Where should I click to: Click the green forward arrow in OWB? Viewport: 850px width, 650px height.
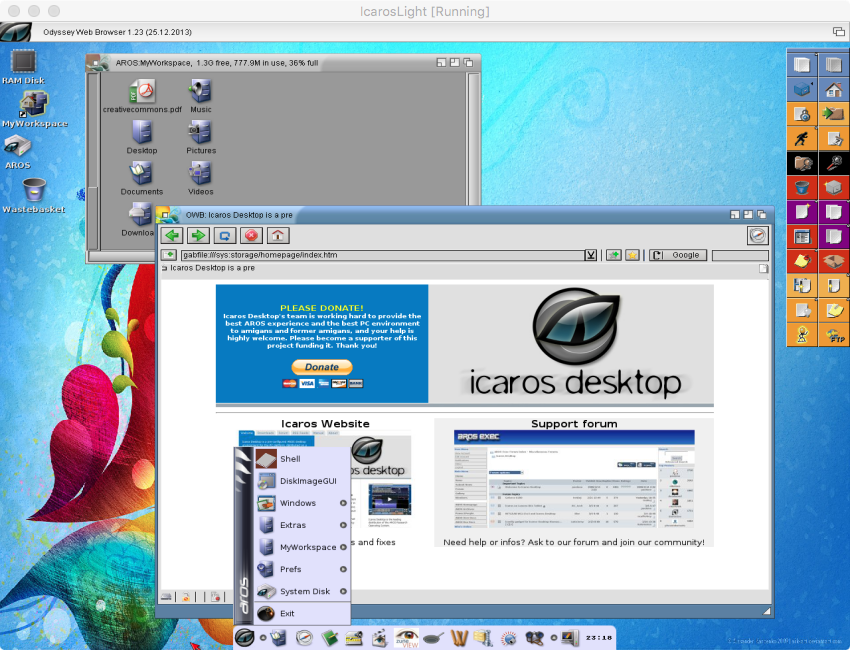198,236
